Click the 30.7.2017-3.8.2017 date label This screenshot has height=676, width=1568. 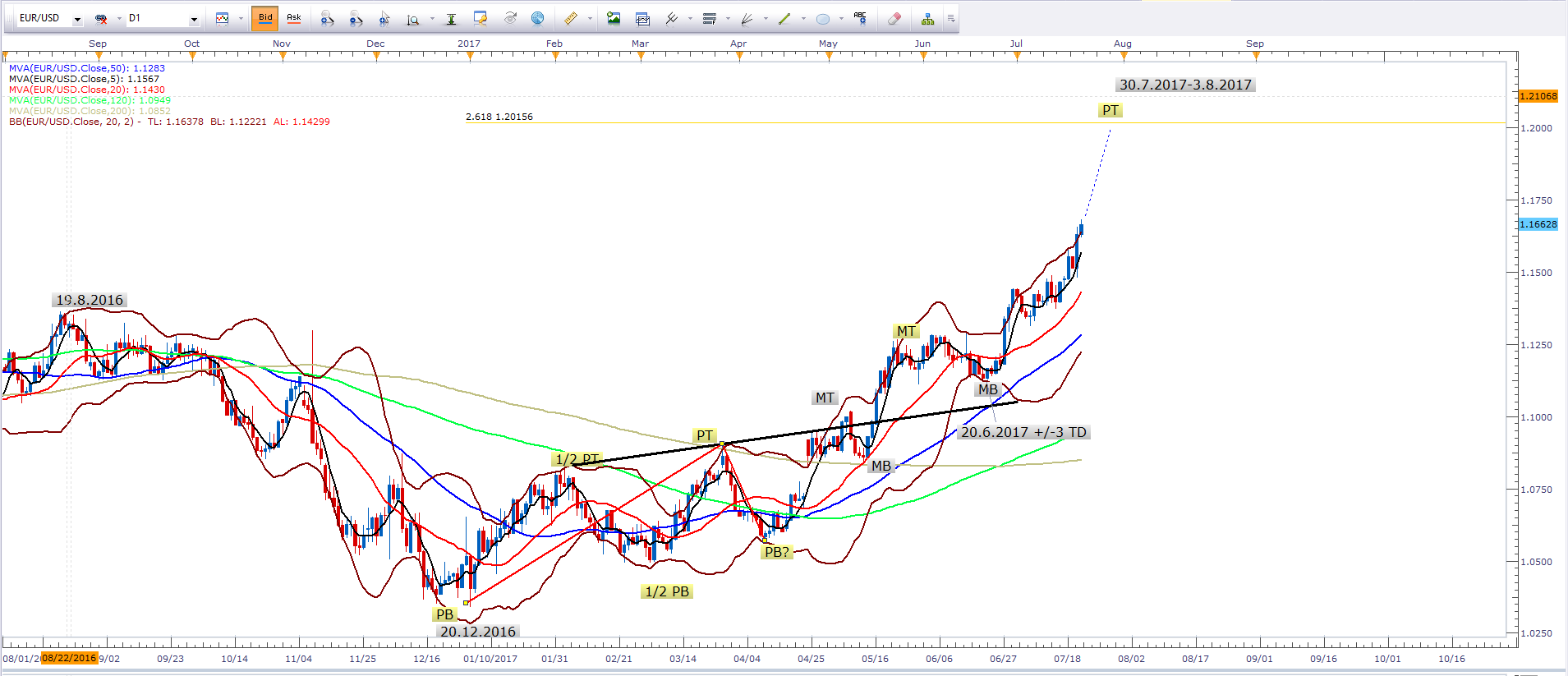(1185, 85)
